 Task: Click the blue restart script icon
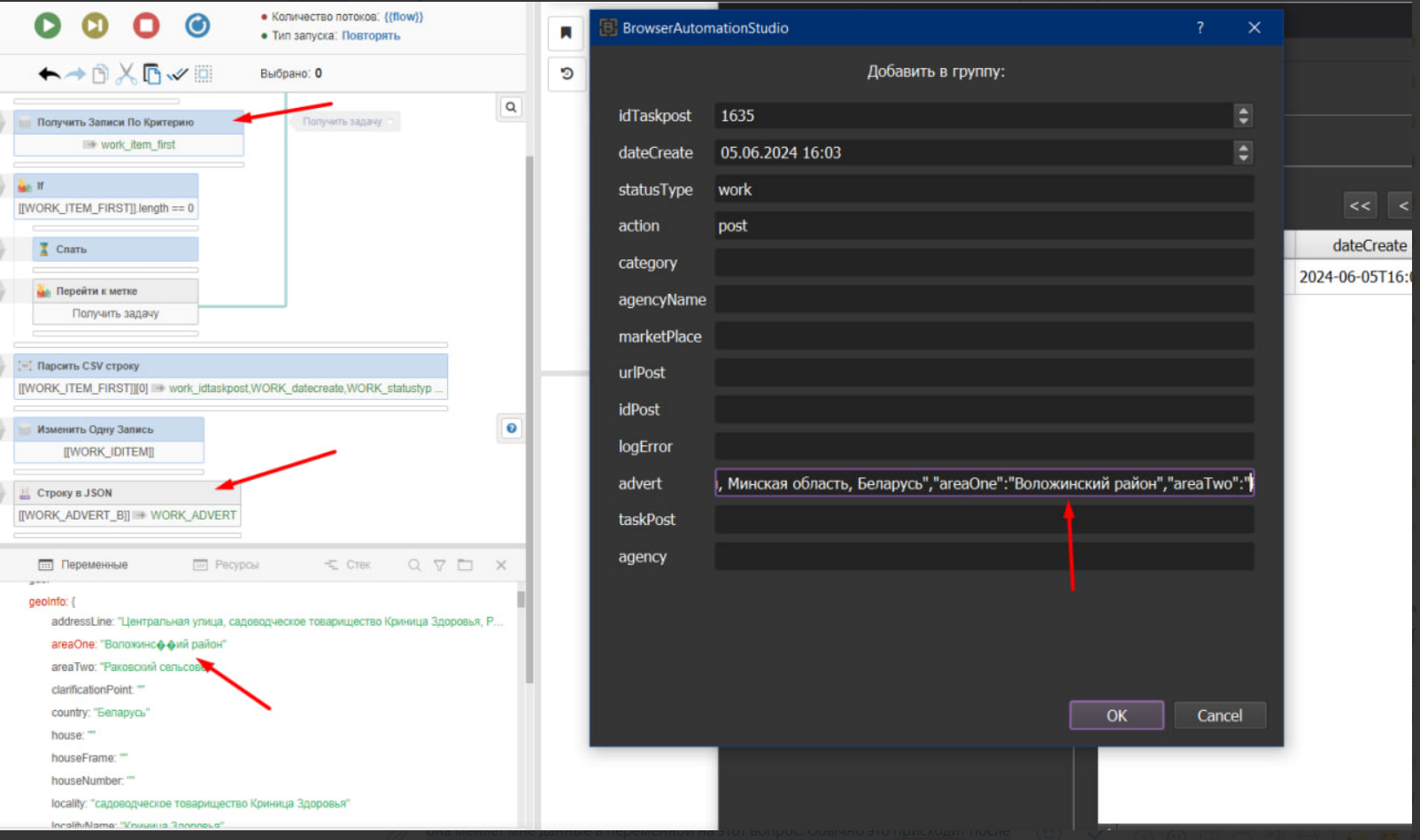coord(197,26)
